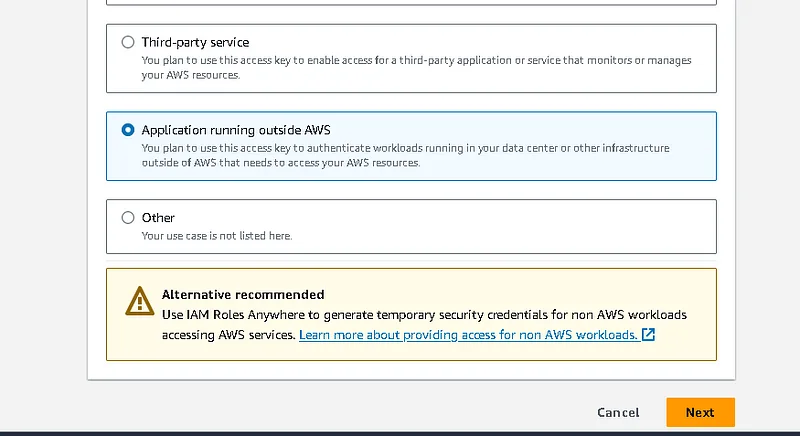
Task: Click the warning triangle icon
Action: point(139,302)
